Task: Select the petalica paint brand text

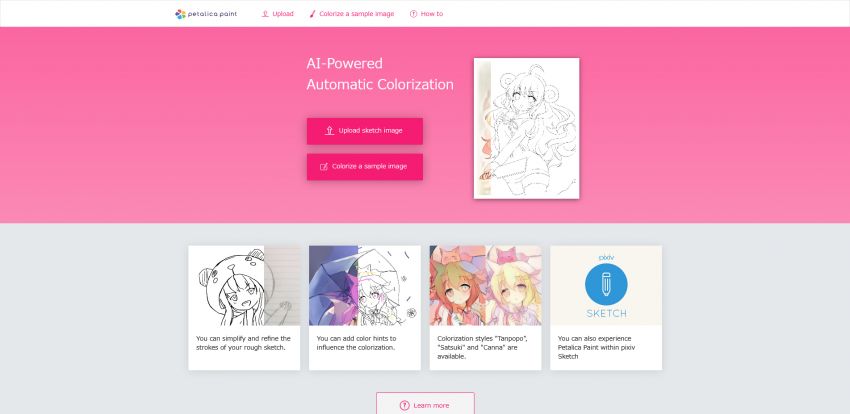Action: pos(213,14)
